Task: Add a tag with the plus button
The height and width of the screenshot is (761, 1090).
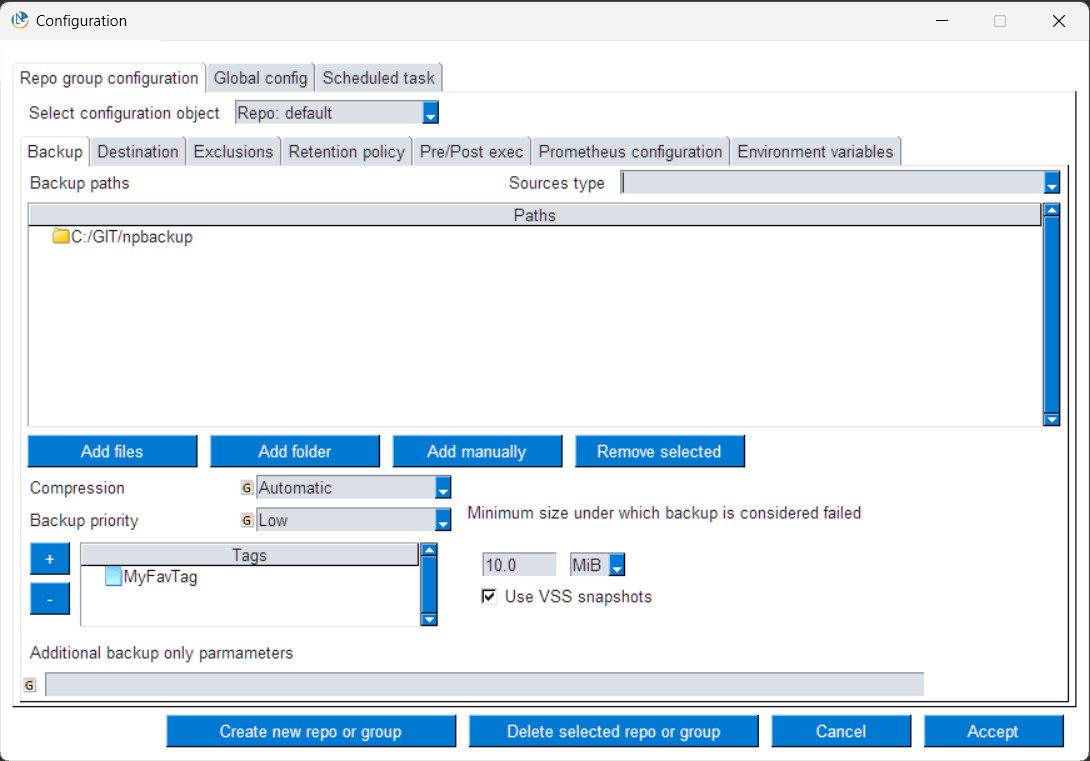Action: pyautogui.click(x=49, y=559)
